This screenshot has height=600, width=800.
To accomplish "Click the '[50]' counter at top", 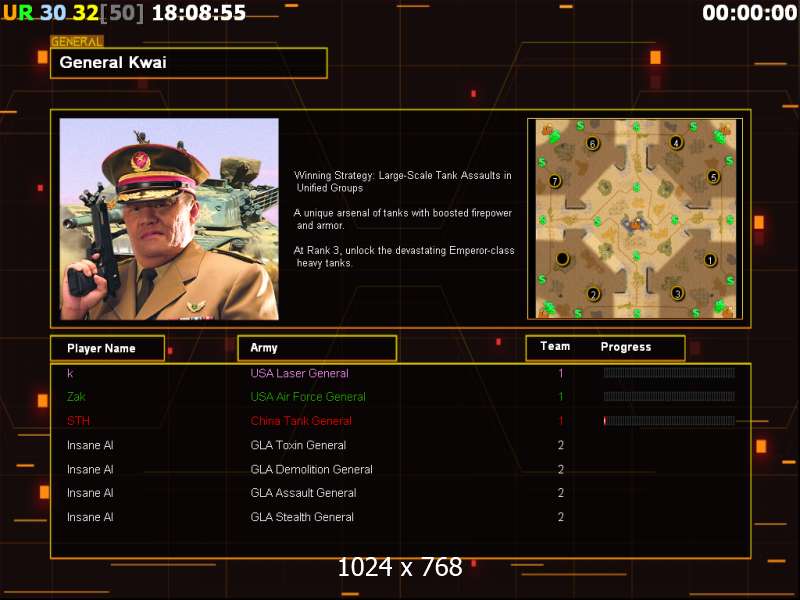I will [x=122, y=13].
